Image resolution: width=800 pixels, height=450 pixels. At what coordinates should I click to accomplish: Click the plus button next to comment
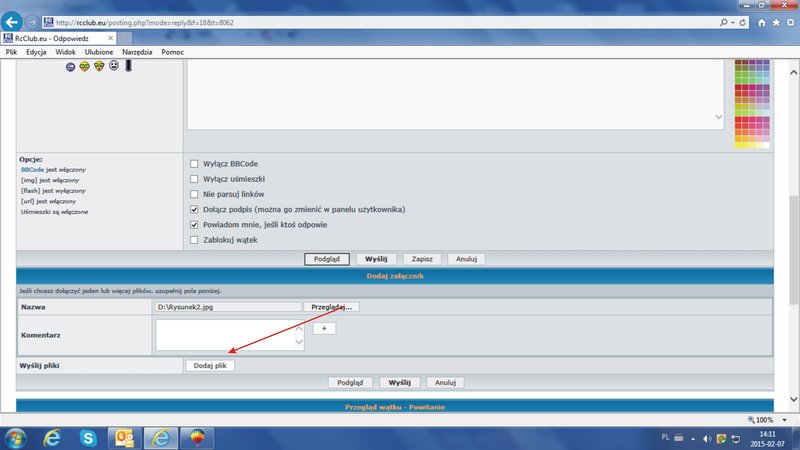pos(324,329)
